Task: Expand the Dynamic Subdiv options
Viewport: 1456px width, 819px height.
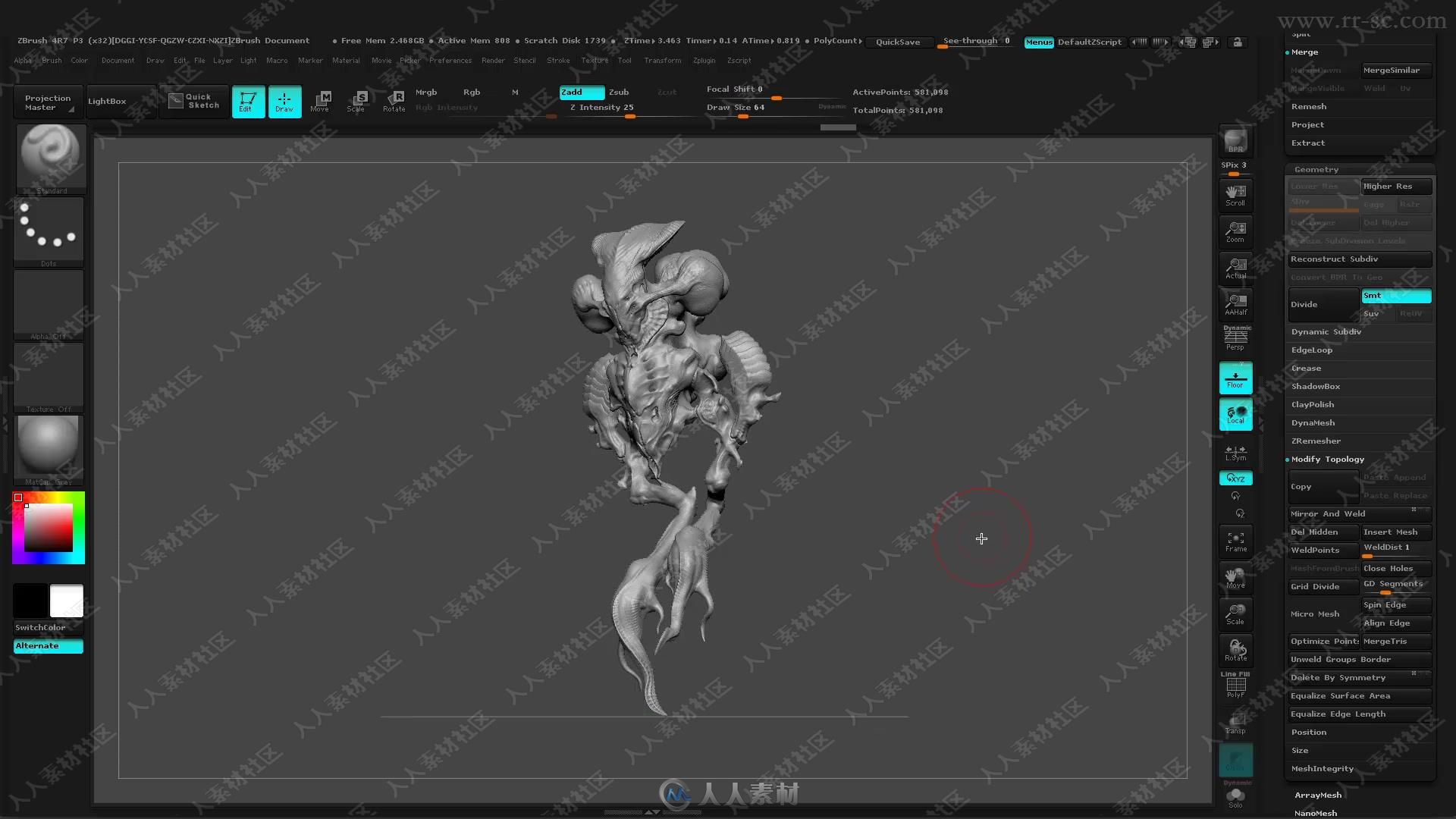Action: (1327, 332)
